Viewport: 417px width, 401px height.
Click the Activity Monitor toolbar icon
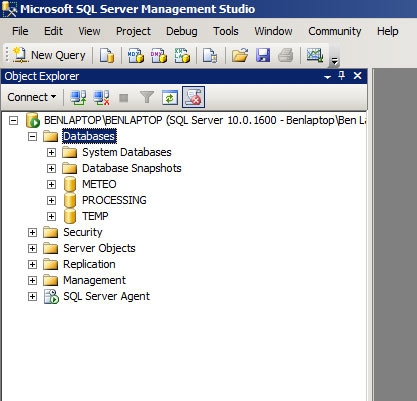(x=315, y=55)
